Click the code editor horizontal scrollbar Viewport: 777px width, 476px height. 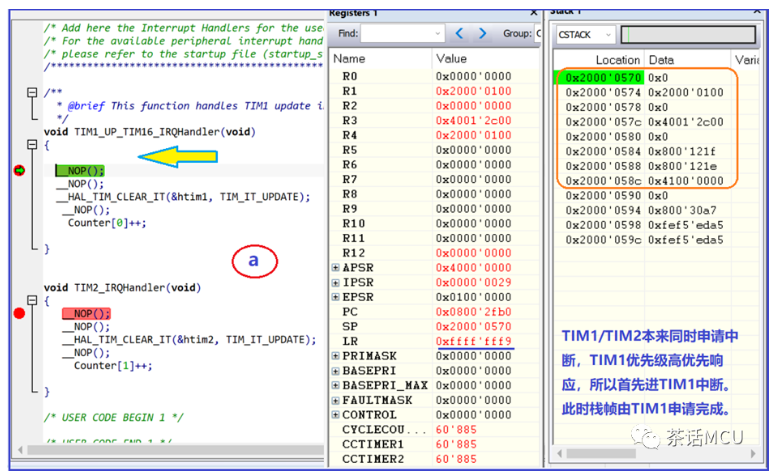pyautogui.click(x=175, y=450)
